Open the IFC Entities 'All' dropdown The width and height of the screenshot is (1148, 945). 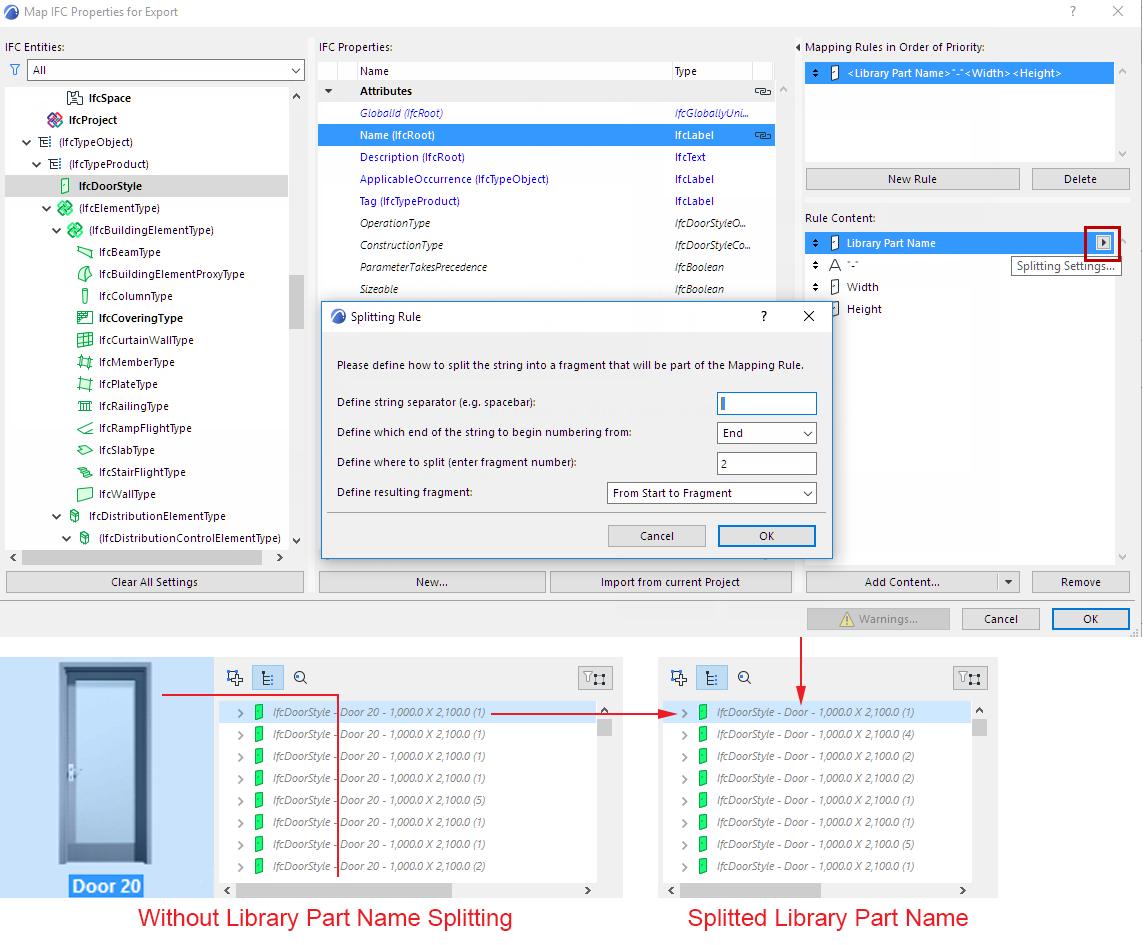[166, 70]
